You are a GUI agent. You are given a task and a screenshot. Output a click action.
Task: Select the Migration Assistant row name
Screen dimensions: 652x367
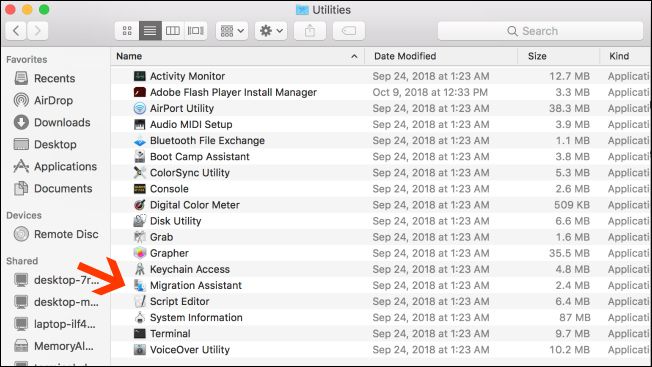[x=195, y=286]
